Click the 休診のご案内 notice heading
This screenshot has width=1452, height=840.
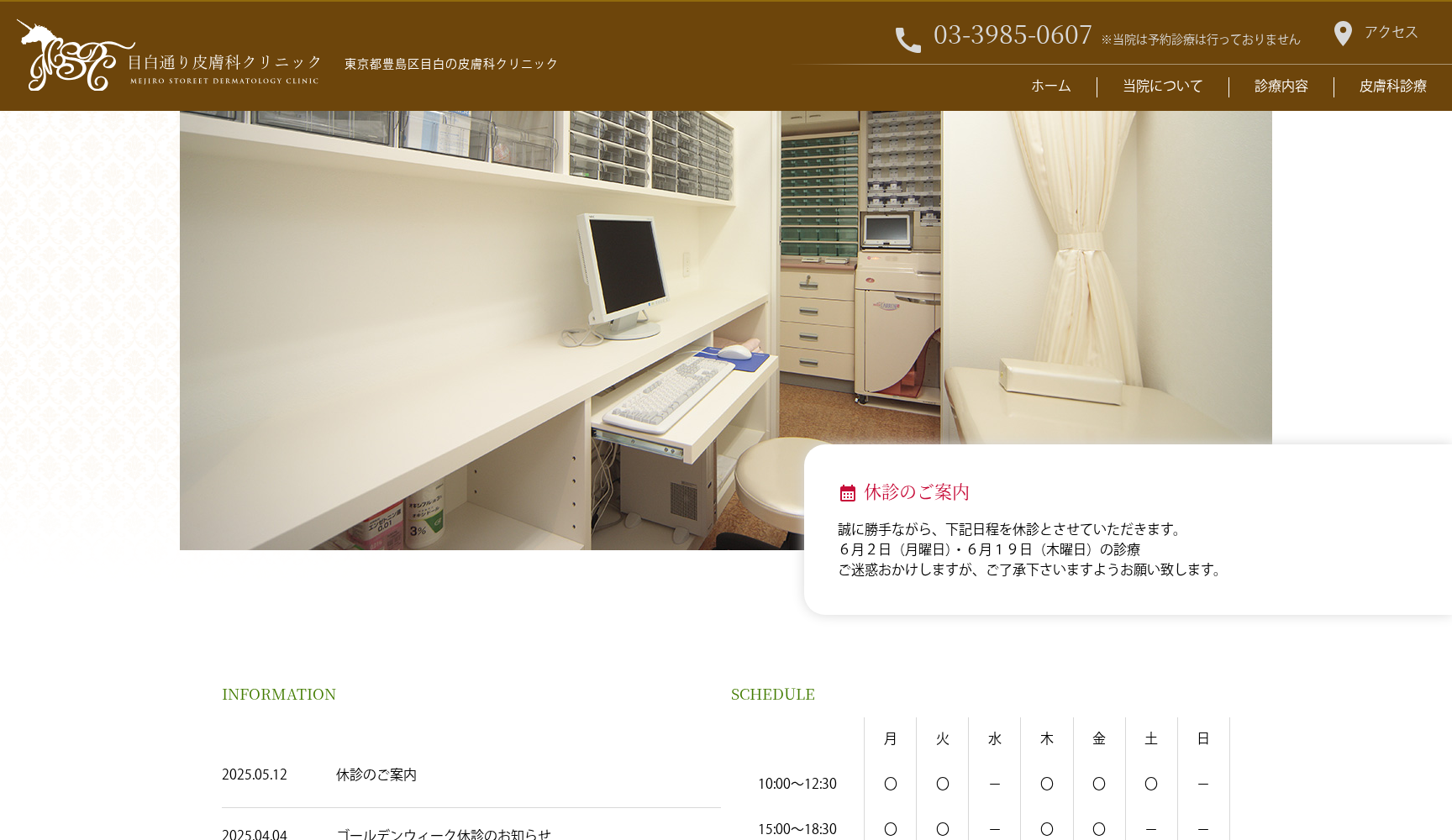coord(917,492)
